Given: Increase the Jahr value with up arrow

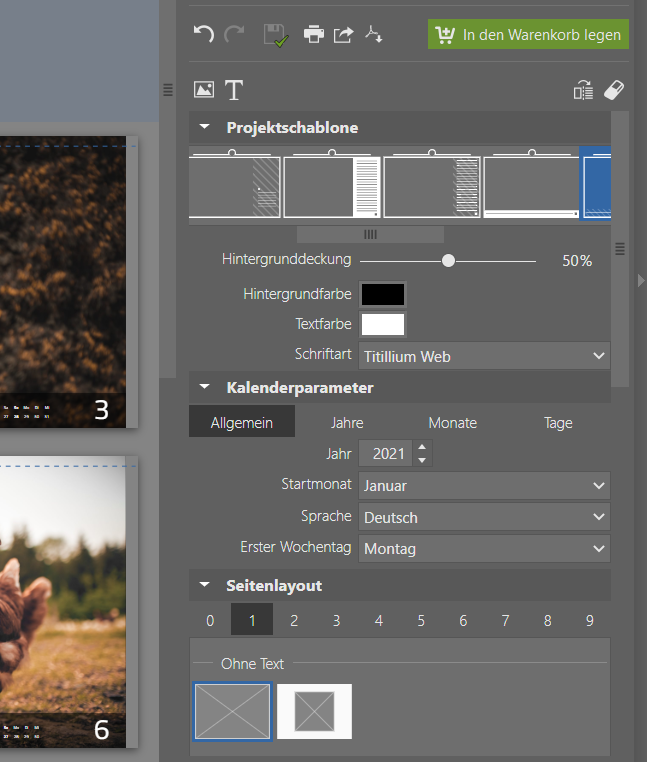Looking at the screenshot, I should [x=422, y=447].
